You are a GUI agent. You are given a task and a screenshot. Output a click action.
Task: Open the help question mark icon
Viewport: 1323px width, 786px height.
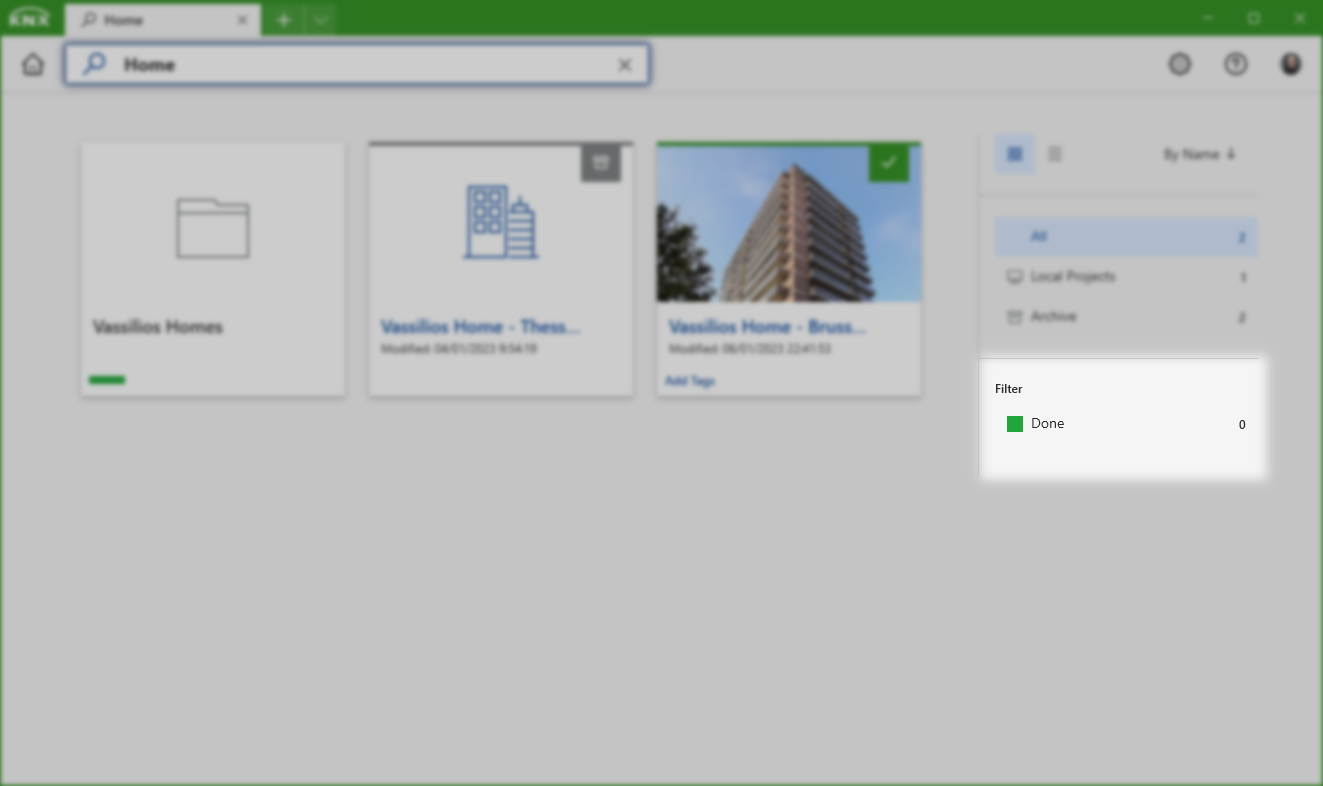pos(1236,65)
